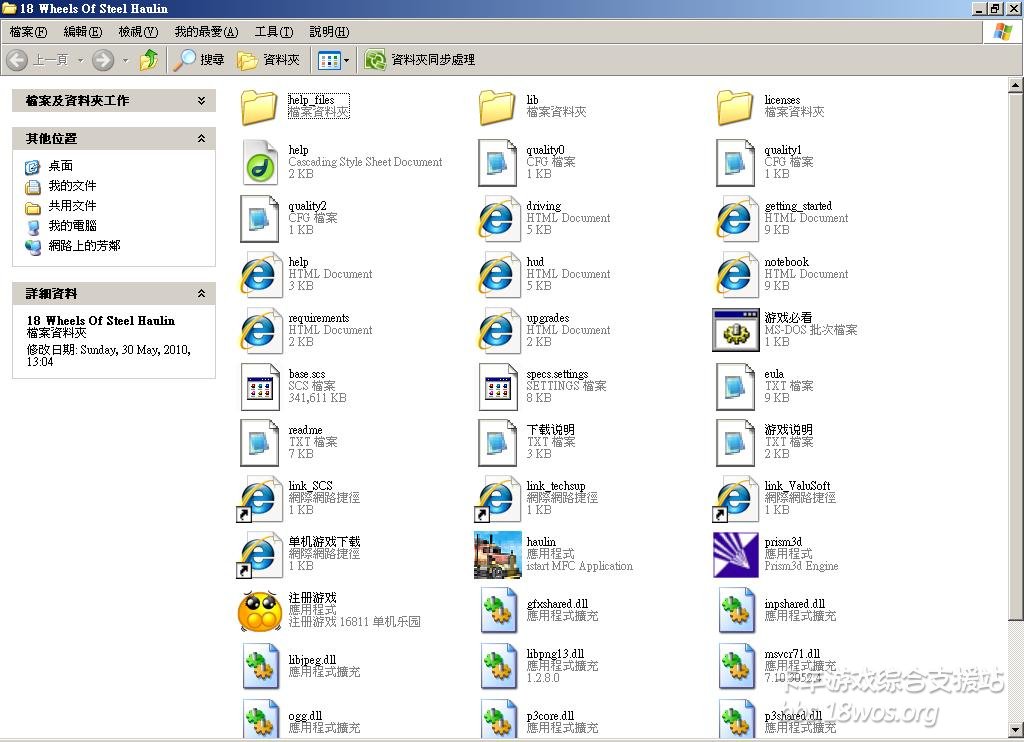Expand the 檔案及資料夾工作 panel
The image size is (1024, 742).
pyautogui.click(x=201, y=101)
